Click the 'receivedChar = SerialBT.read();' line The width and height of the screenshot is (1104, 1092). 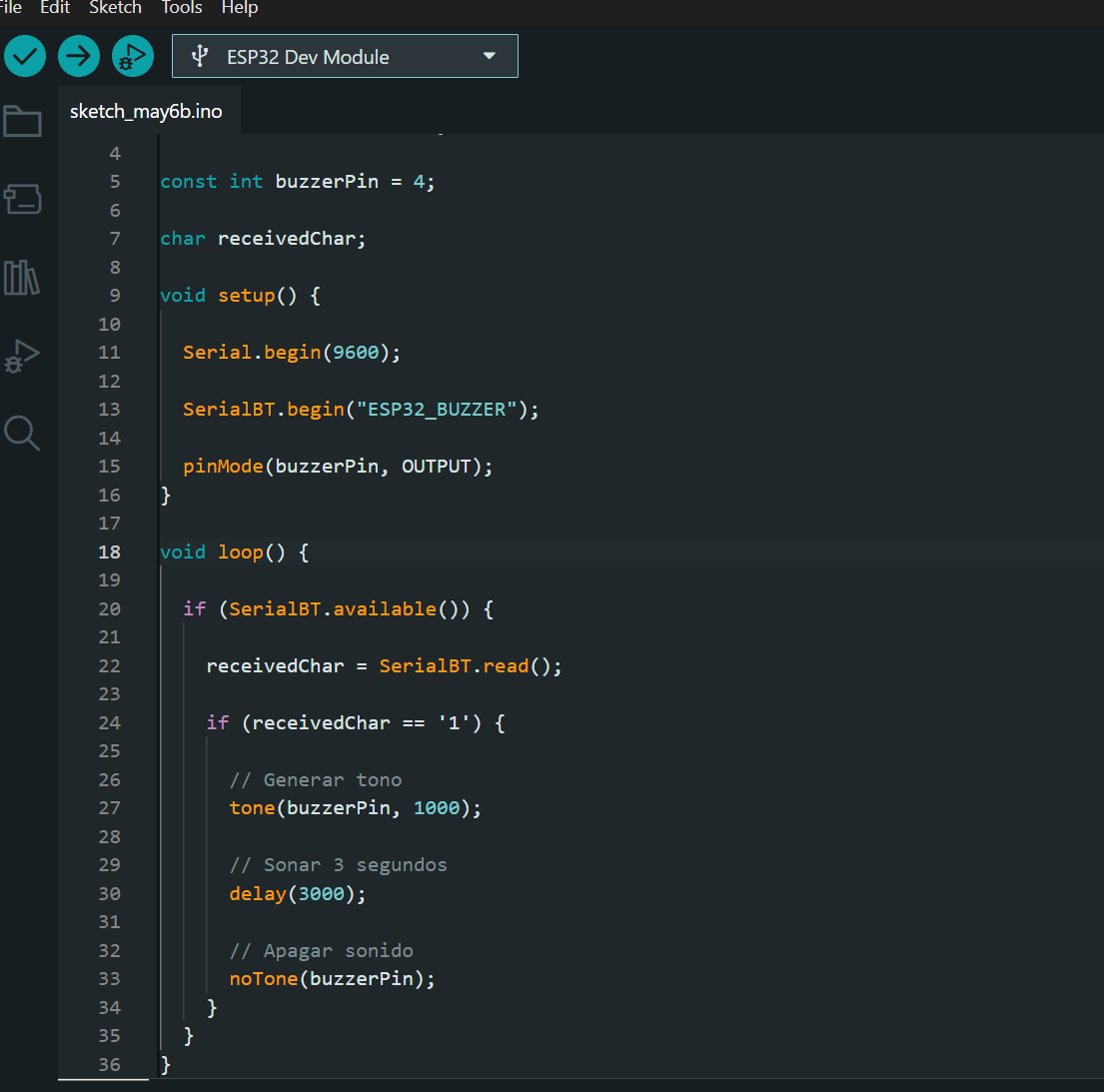(385, 666)
